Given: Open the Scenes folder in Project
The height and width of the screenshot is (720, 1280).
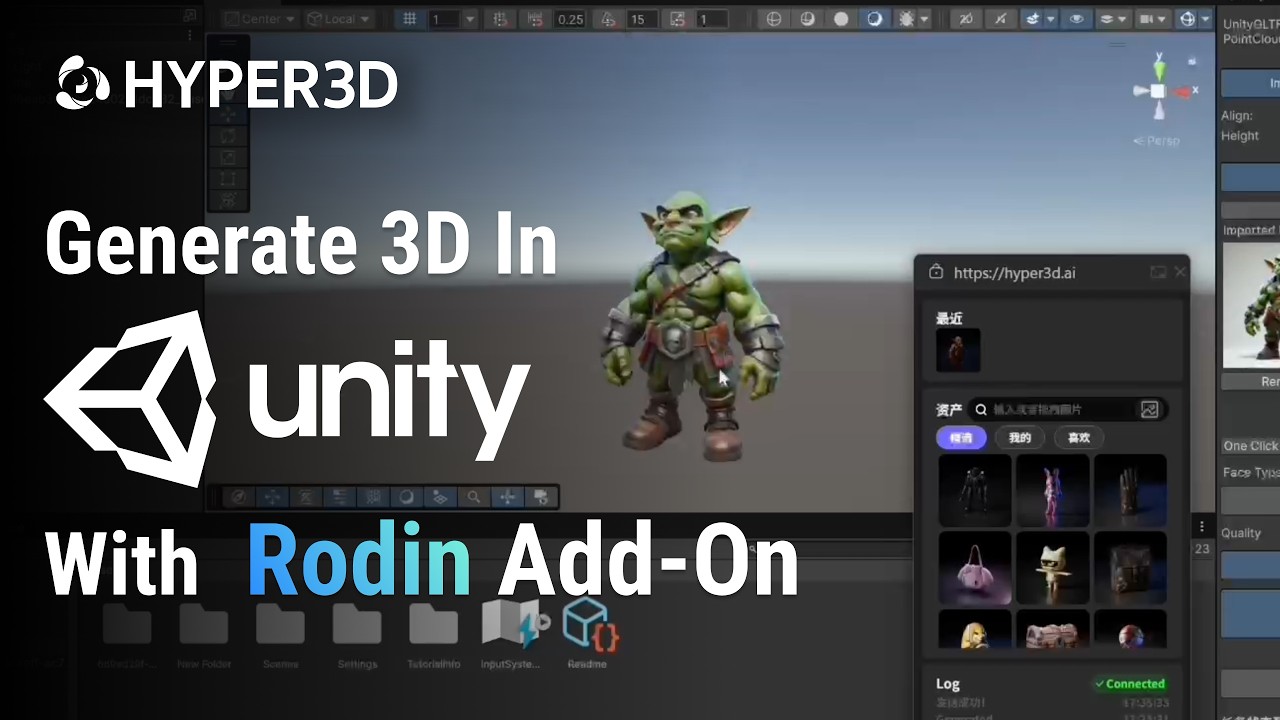Looking at the screenshot, I should pos(280,634).
